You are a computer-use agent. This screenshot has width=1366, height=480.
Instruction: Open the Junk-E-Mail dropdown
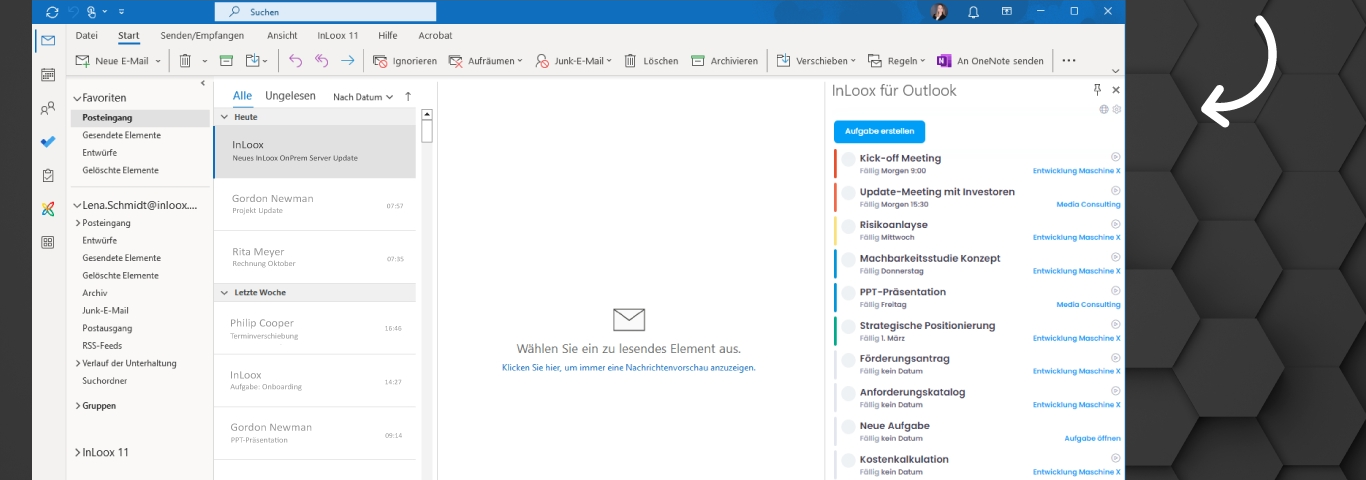coord(610,61)
